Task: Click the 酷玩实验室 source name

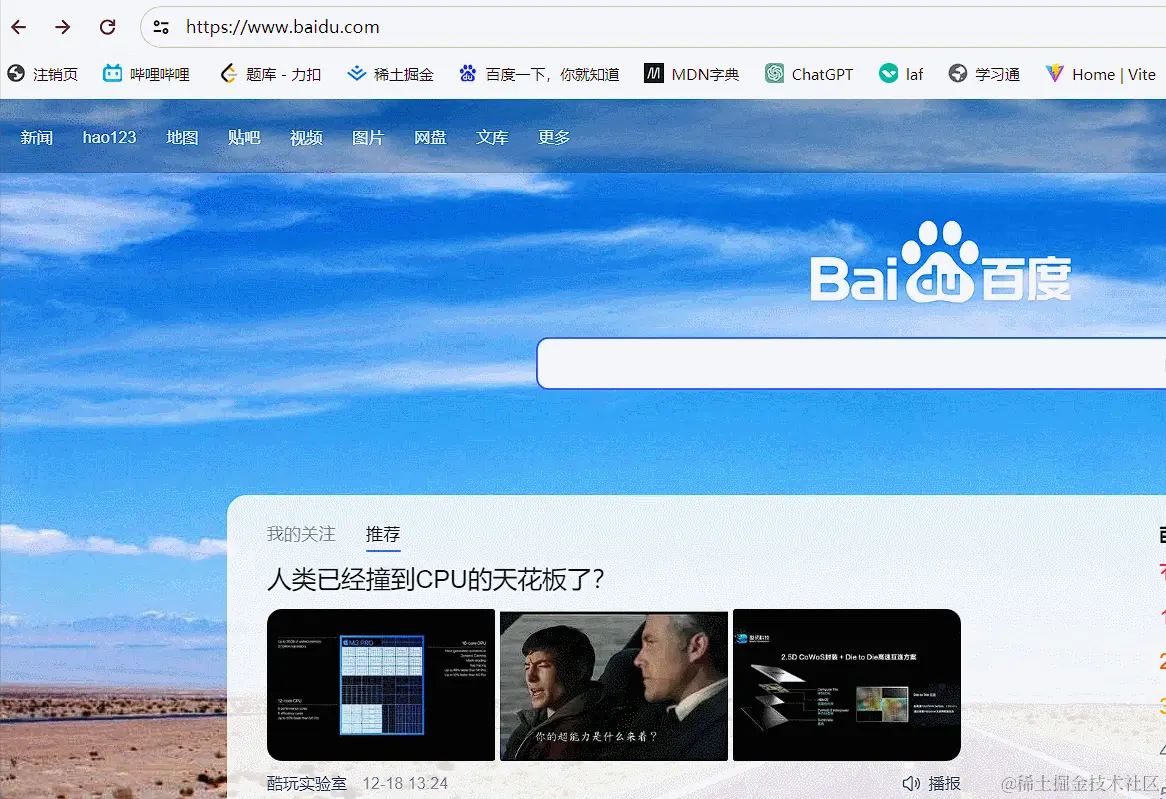Action: pos(306,783)
